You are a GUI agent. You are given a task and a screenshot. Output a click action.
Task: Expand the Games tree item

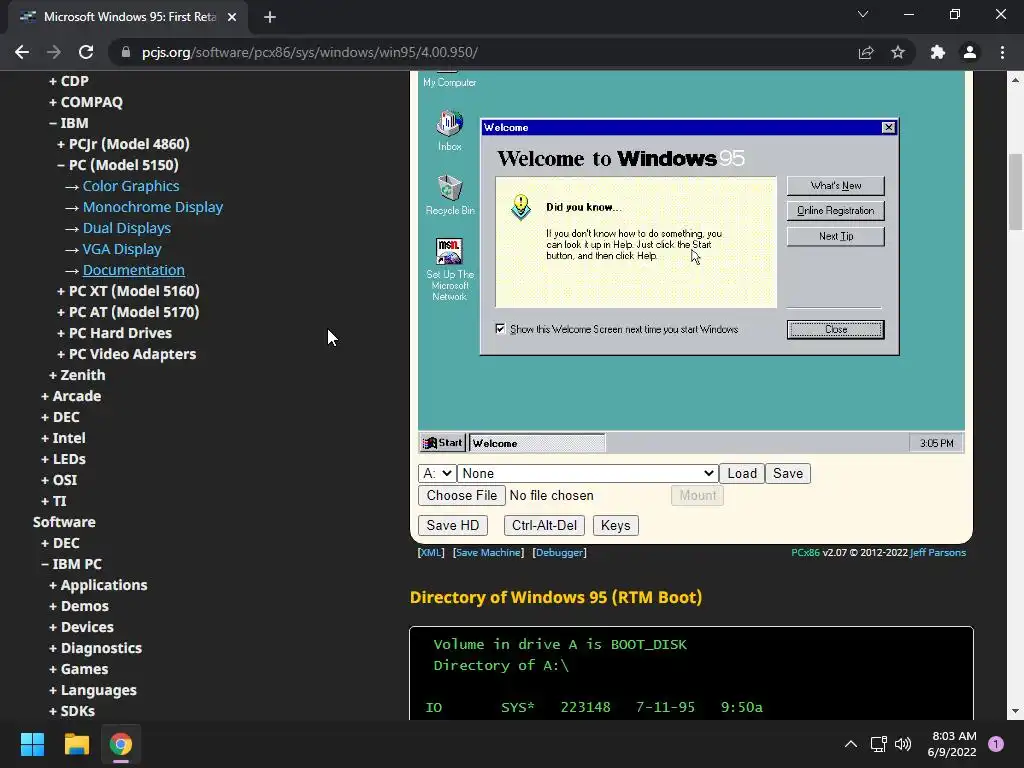click(x=78, y=669)
